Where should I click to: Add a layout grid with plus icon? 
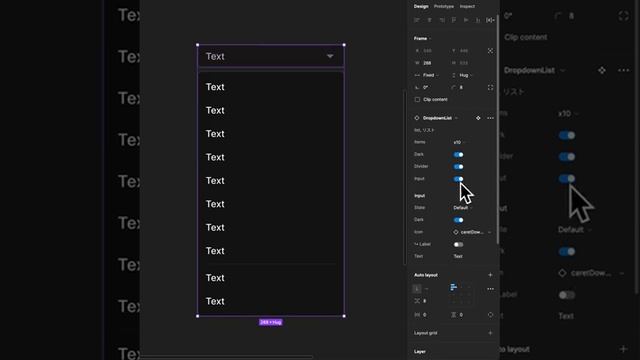[490, 333]
